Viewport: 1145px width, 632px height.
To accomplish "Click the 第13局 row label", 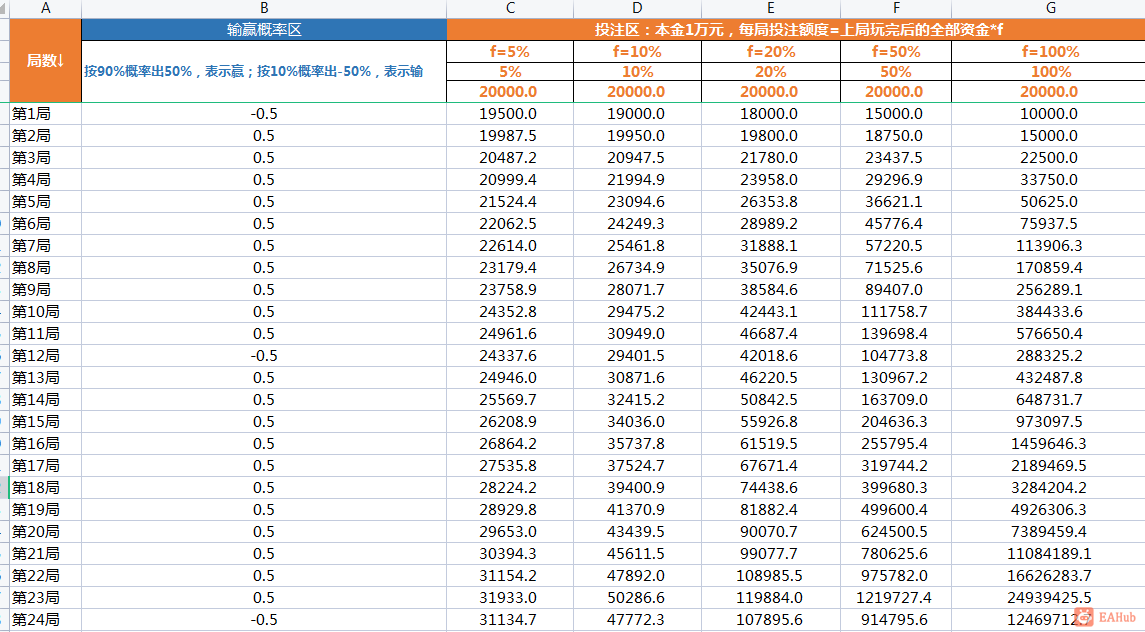I will (45, 378).
